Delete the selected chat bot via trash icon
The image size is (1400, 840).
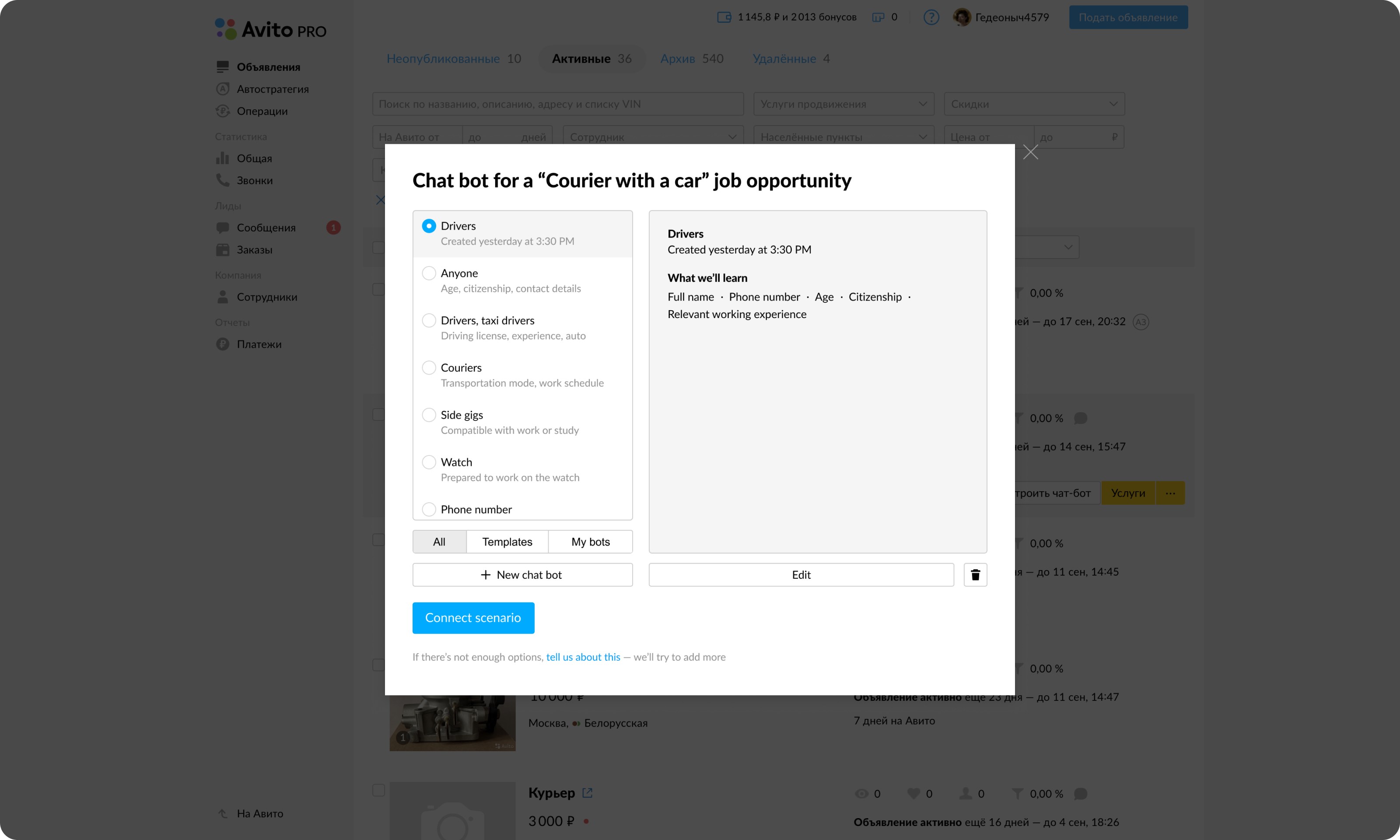pos(975,574)
